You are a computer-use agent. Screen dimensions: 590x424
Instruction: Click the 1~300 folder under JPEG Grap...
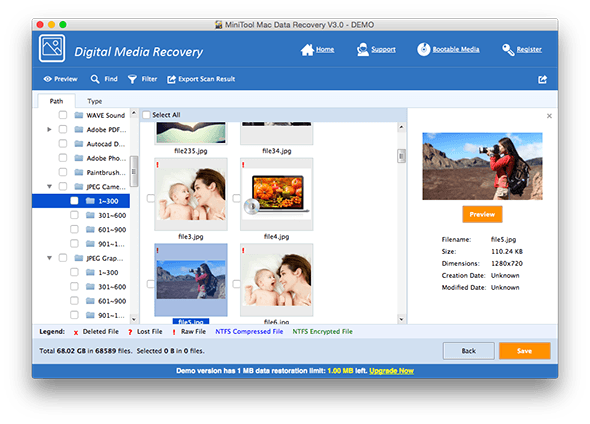tap(90, 272)
